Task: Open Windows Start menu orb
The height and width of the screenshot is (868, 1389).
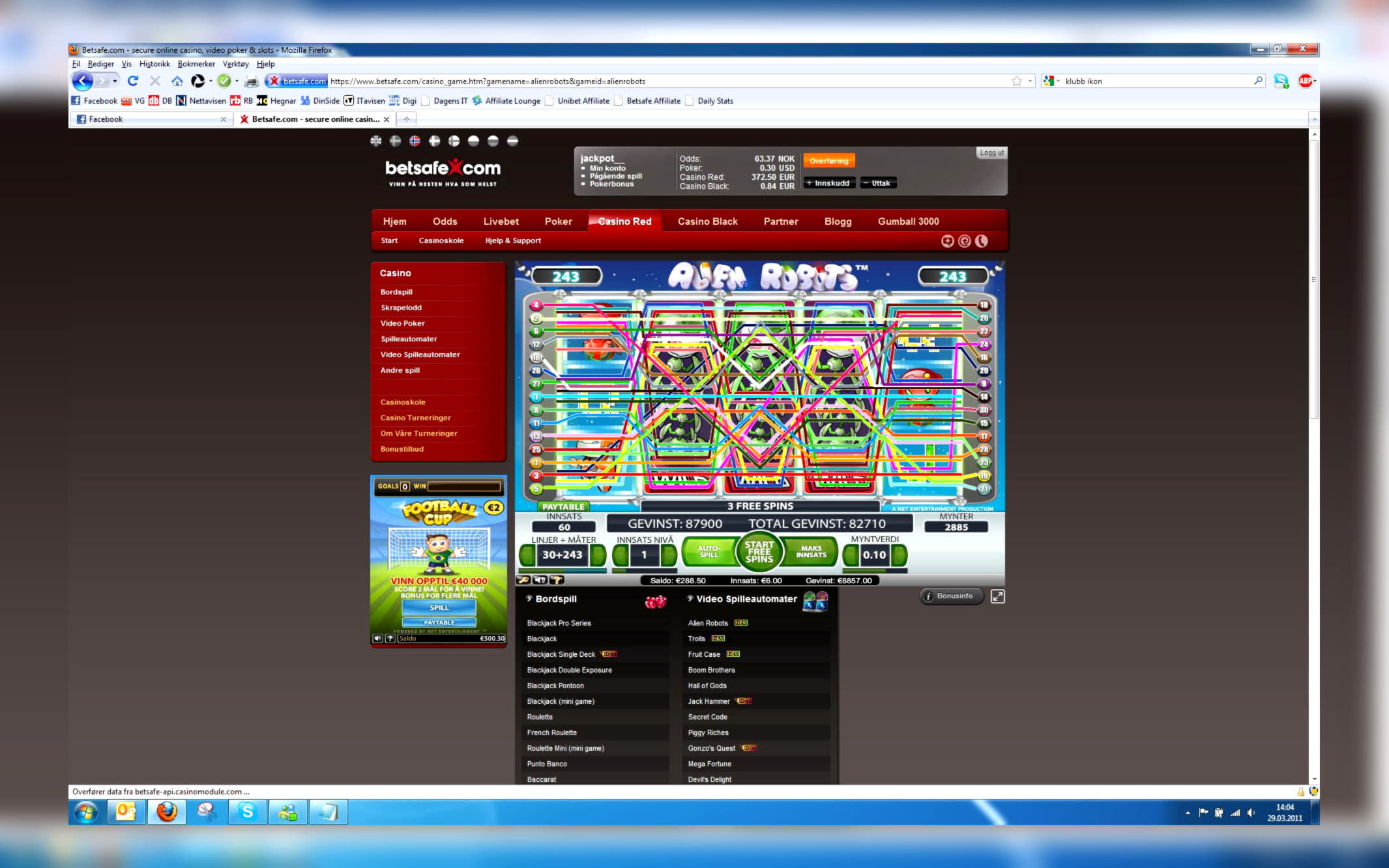Action: pyautogui.click(x=86, y=812)
